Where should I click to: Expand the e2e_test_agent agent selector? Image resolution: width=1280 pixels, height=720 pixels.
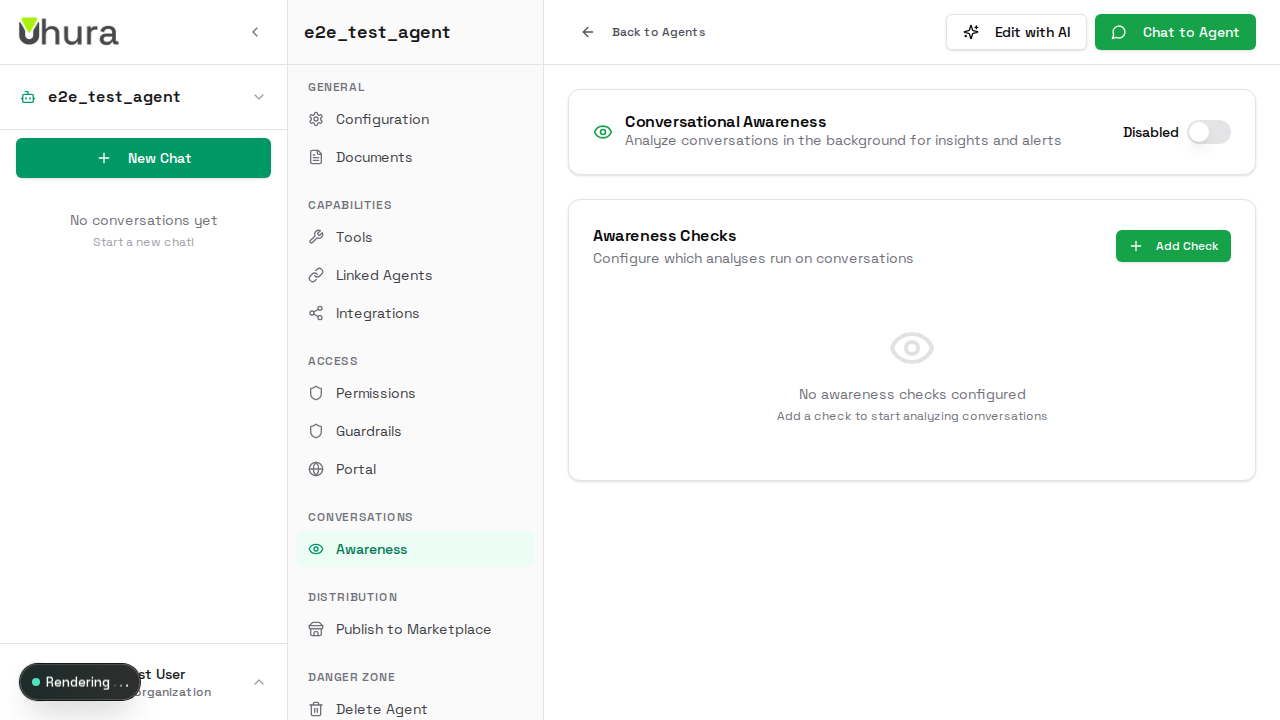(x=259, y=97)
